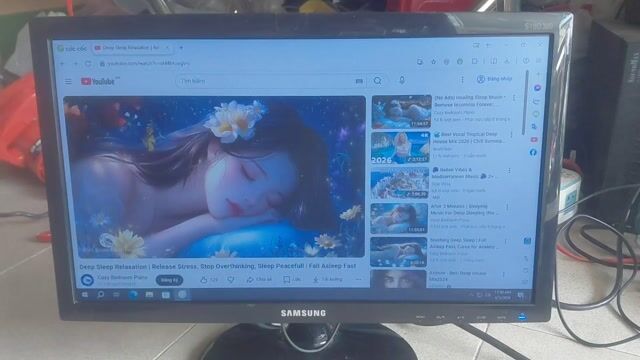Click the Đăng nhập sign-in button
Image resolution: width=640 pixels, height=360 pixels.
pyautogui.click(x=495, y=79)
